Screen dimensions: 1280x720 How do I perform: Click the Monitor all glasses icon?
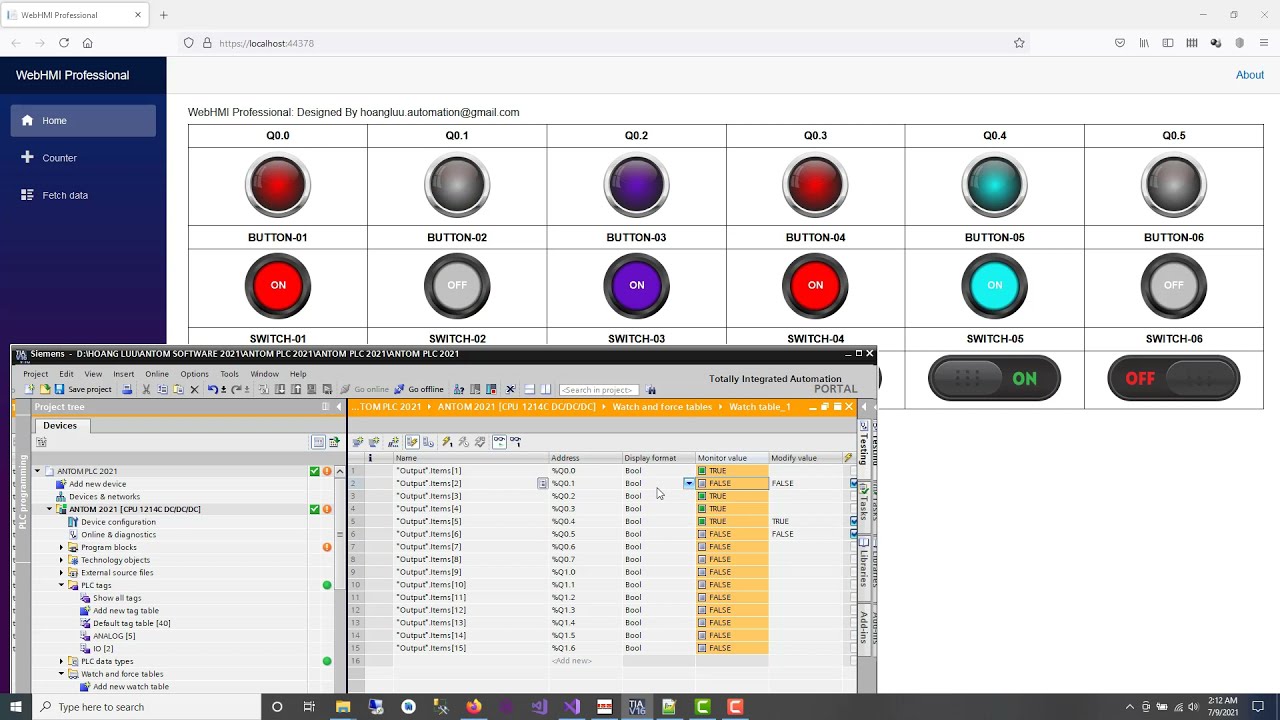click(x=498, y=441)
